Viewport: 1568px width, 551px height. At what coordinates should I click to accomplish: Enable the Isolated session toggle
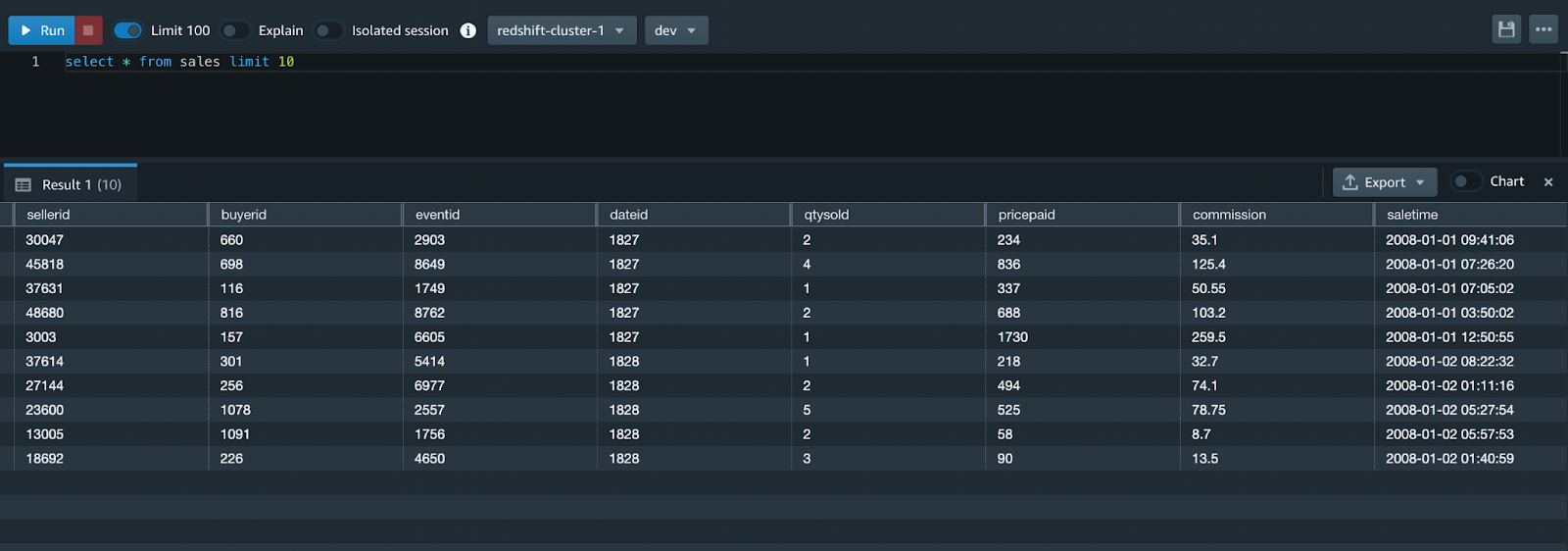328,30
